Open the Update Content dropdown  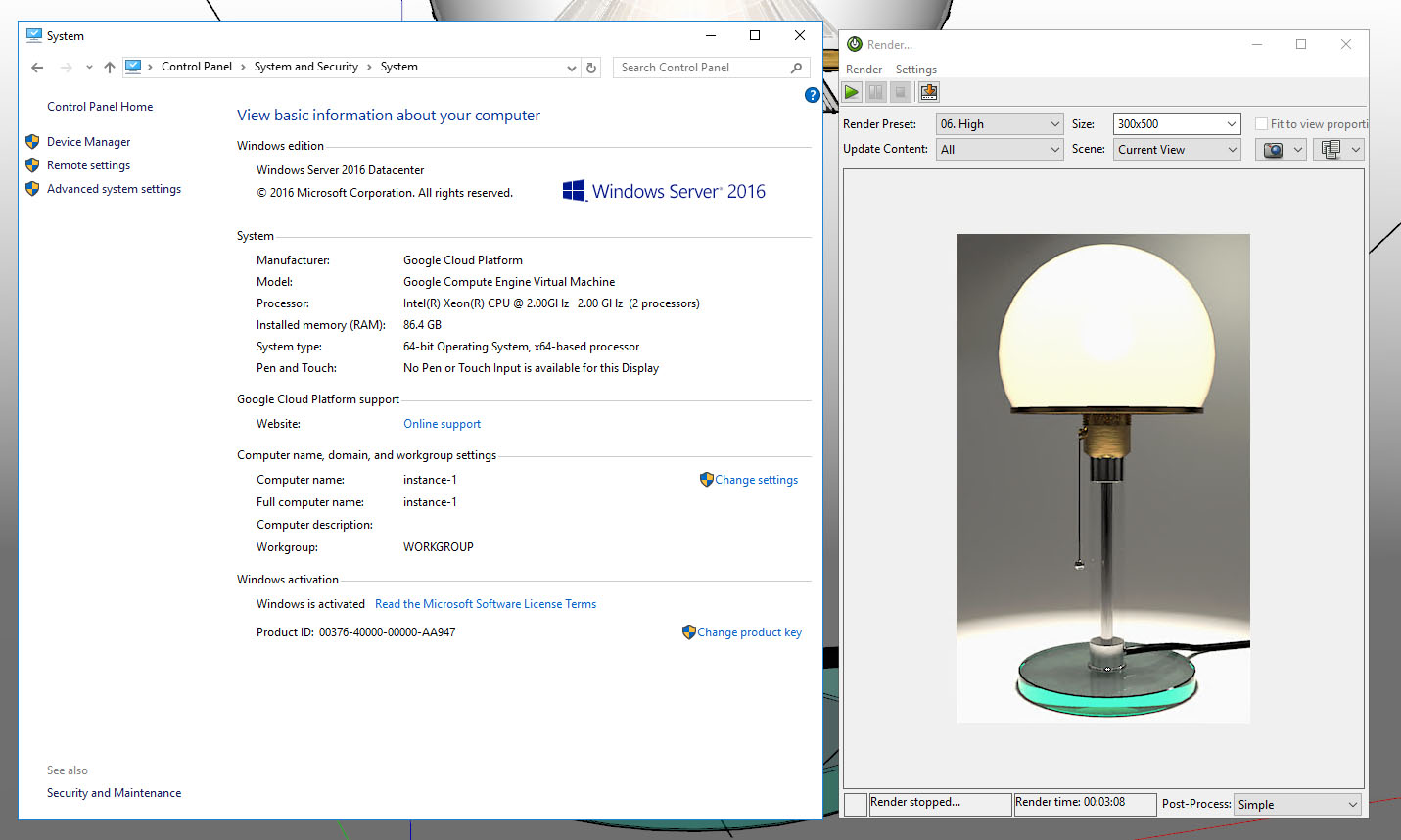click(x=1000, y=150)
